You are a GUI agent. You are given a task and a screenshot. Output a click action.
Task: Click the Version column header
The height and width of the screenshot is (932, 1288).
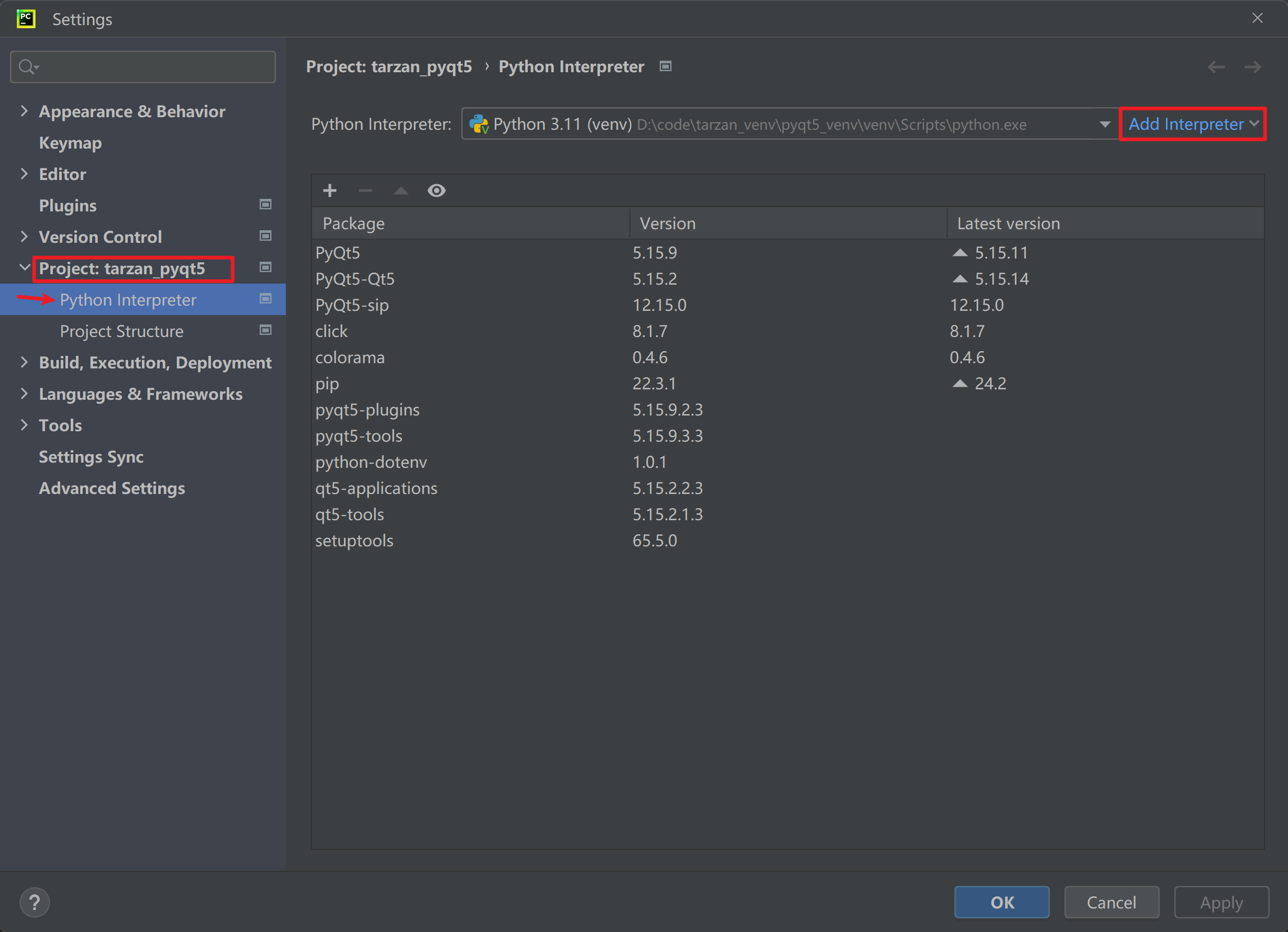789,223
